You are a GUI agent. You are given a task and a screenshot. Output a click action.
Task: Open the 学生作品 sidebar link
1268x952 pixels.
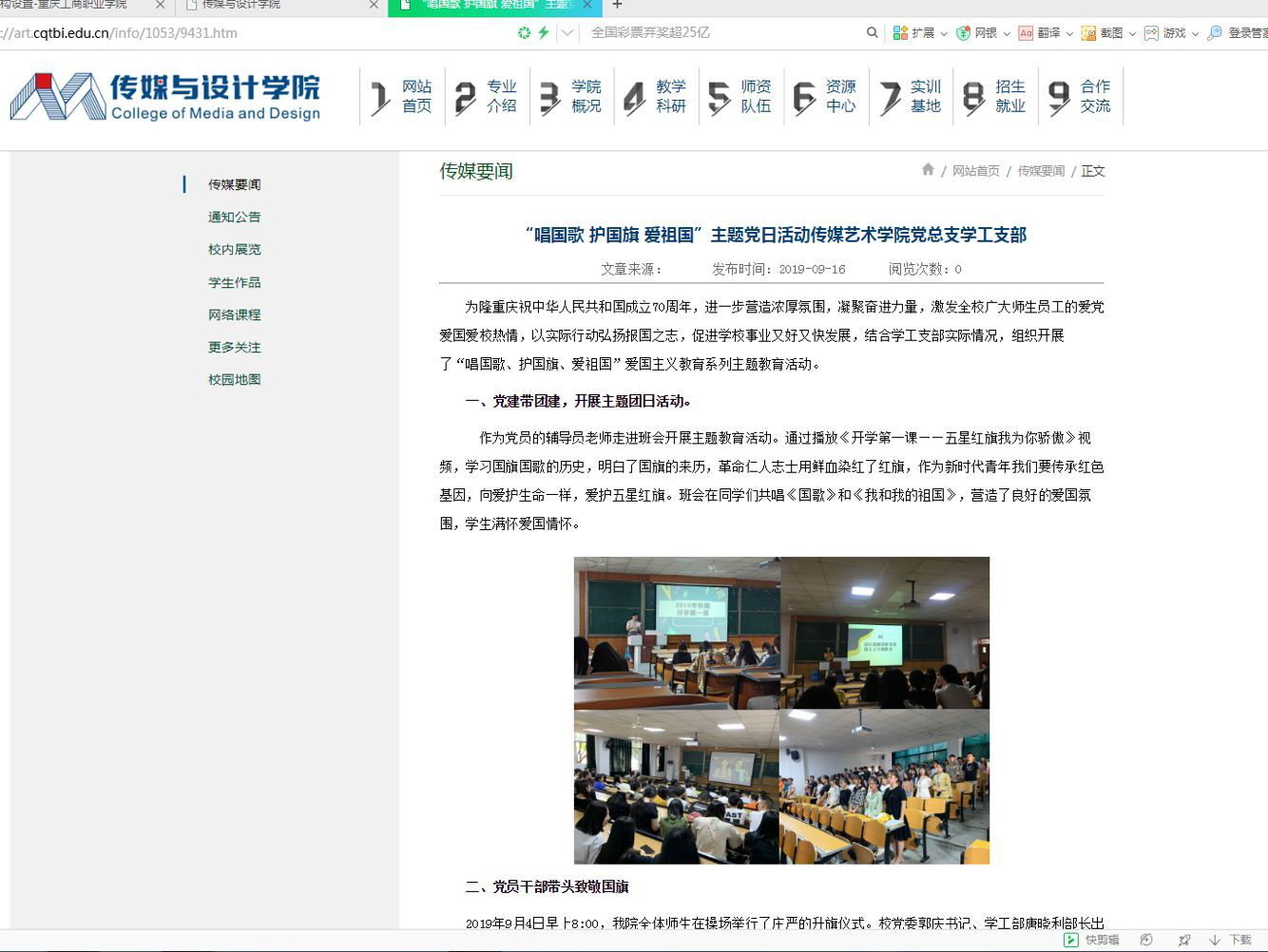234,282
